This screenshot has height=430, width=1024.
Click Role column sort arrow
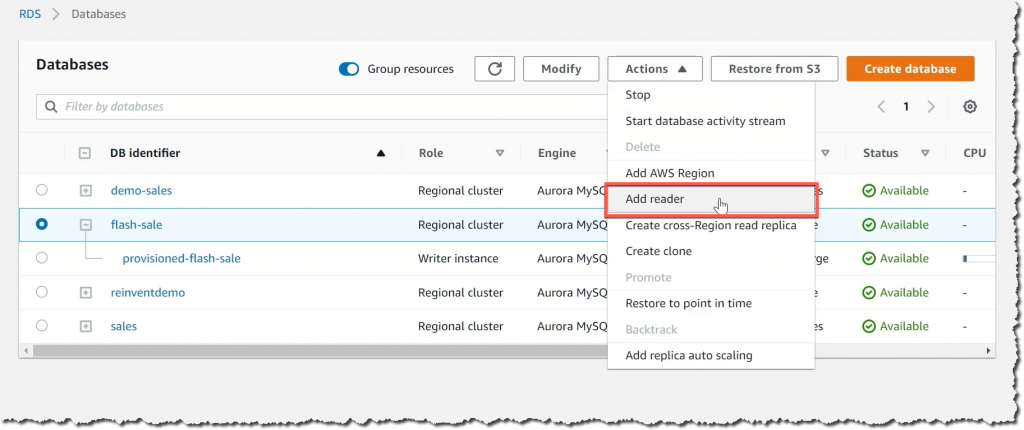tap(500, 153)
